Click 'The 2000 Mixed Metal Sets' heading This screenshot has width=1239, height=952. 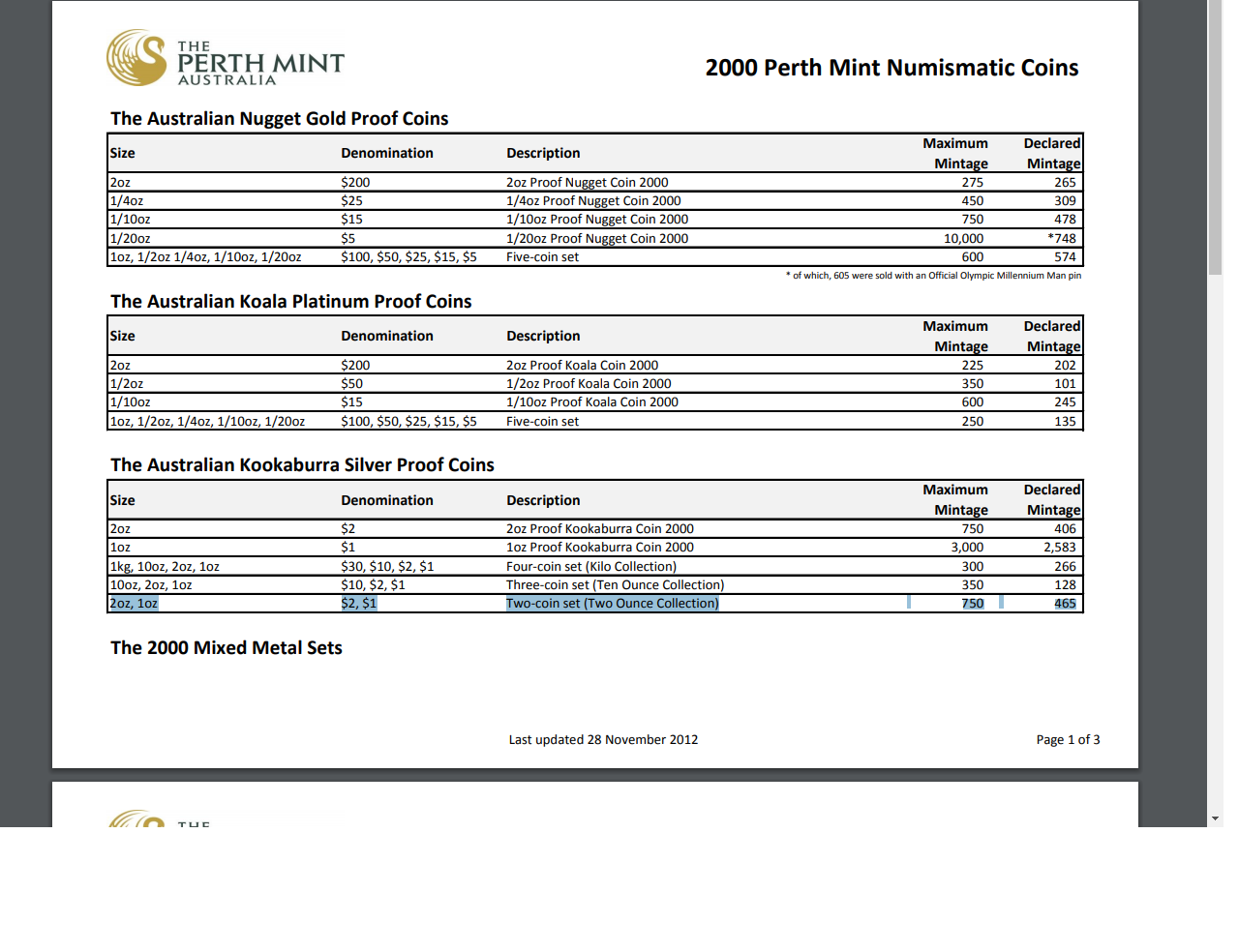(x=226, y=648)
